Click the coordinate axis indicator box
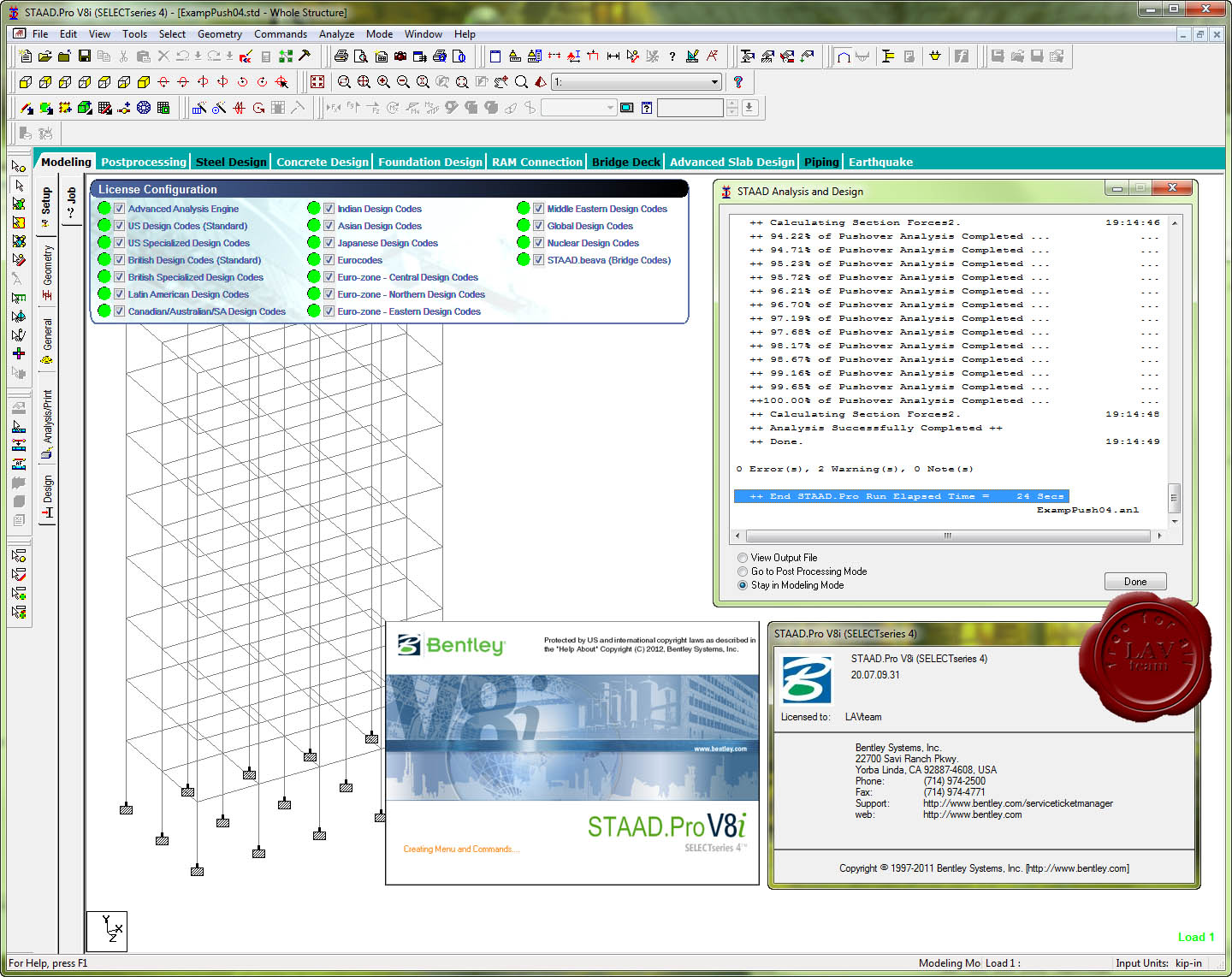This screenshot has width=1232, height=977. 107,931
